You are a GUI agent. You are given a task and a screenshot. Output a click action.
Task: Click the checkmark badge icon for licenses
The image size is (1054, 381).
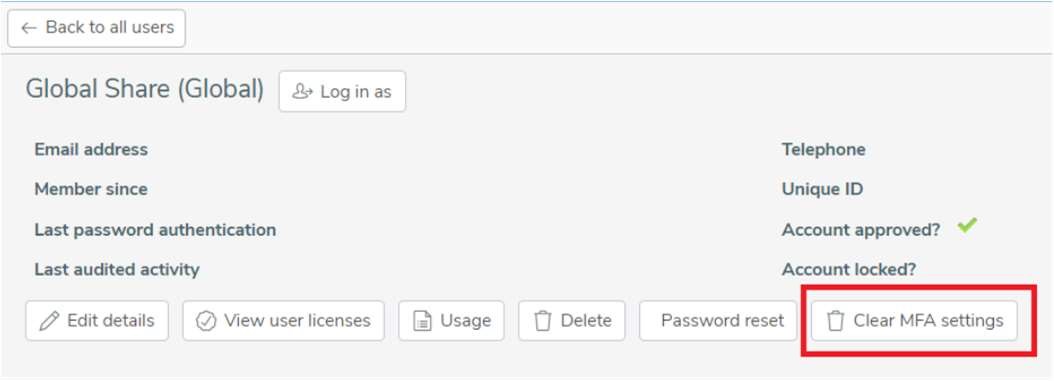click(x=206, y=321)
